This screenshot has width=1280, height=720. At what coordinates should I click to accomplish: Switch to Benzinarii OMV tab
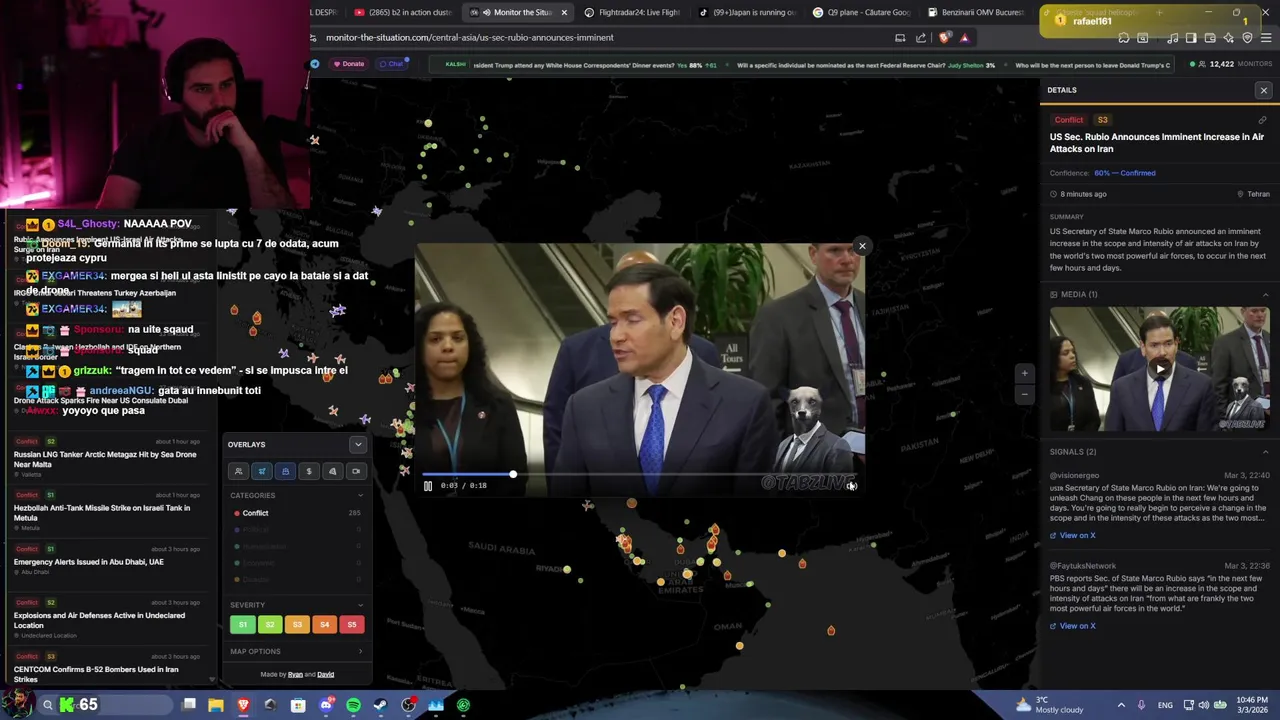(x=976, y=13)
